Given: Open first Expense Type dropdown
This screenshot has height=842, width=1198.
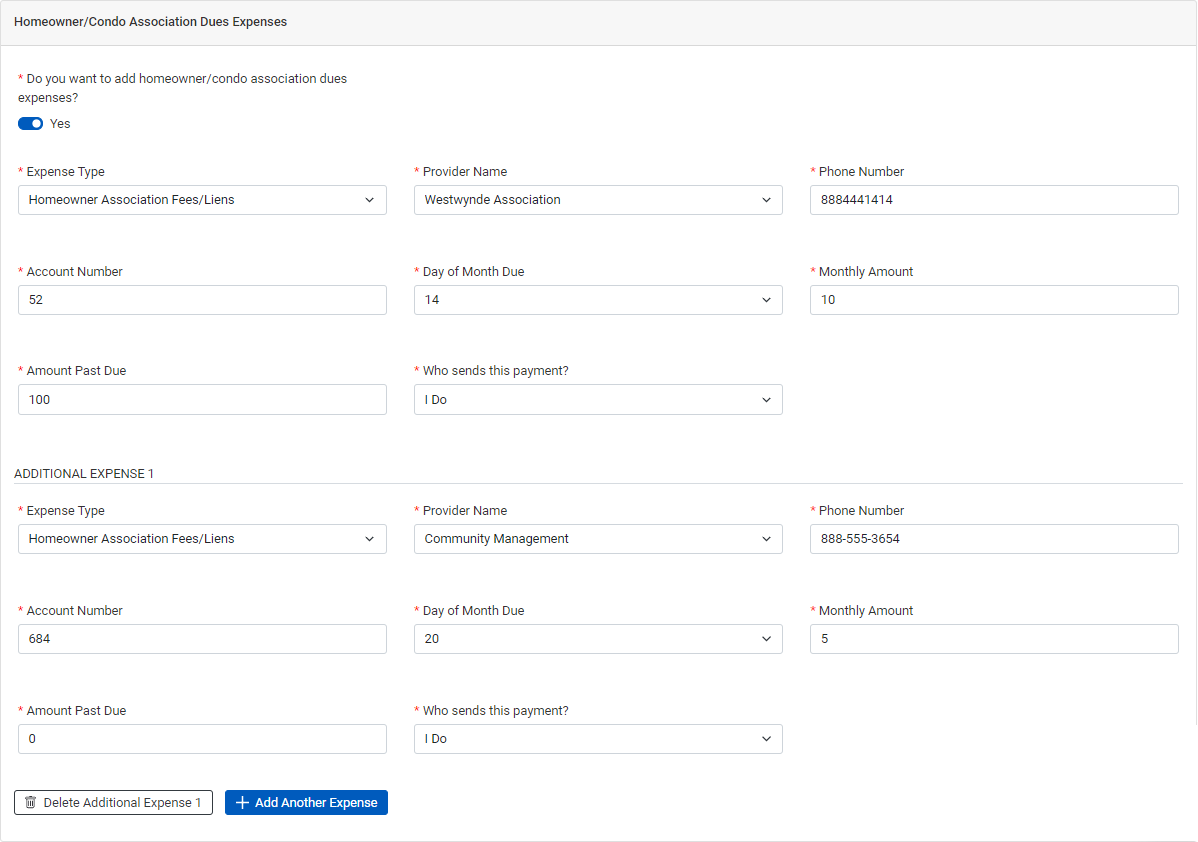Looking at the screenshot, I should click(x=202, y=200).
